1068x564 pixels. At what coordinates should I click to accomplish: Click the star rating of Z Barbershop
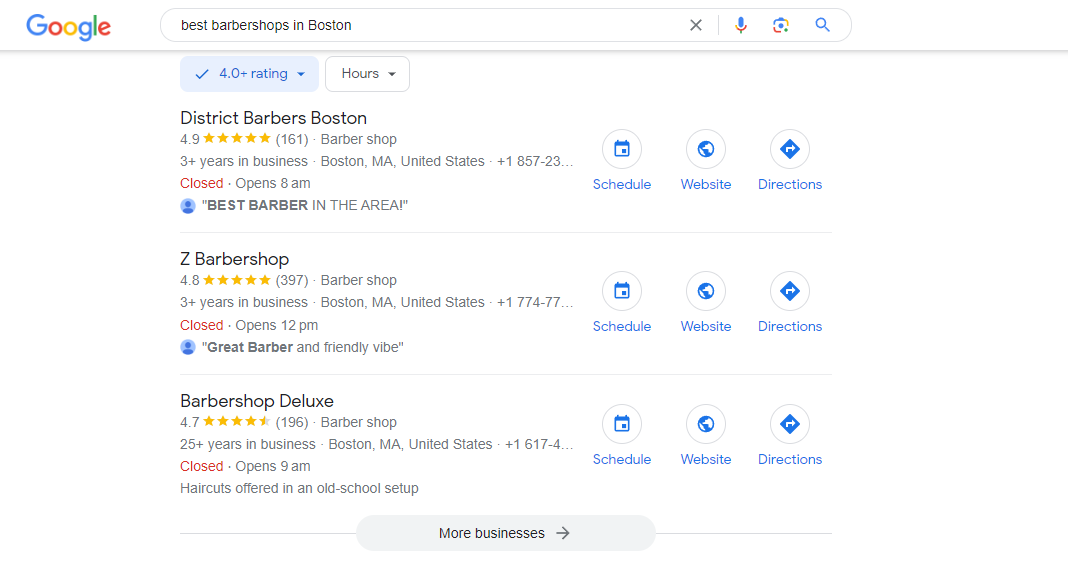pyautogui.click(x=236, y=280)
